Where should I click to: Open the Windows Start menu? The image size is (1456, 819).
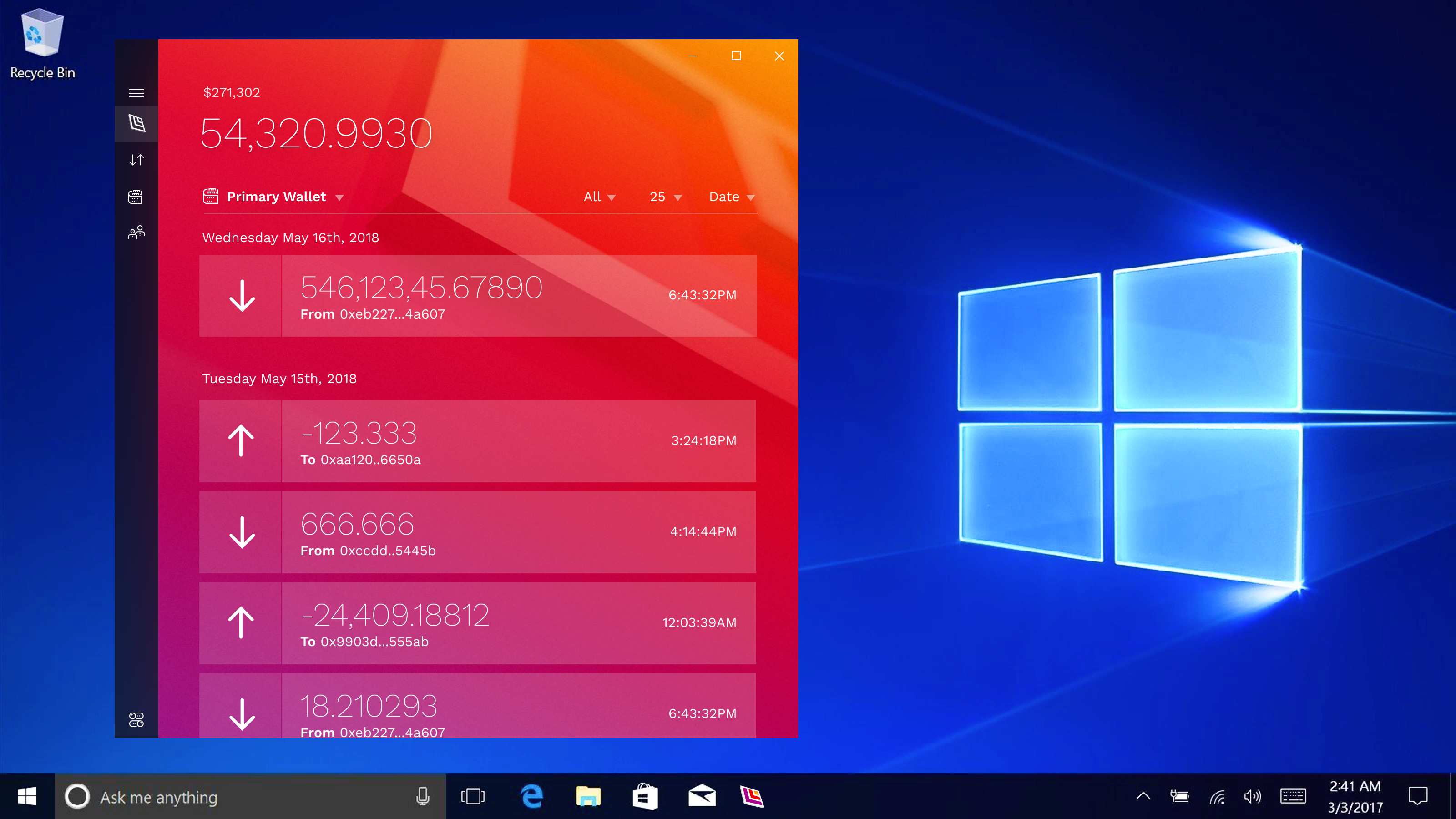click(x=27, y=796)
